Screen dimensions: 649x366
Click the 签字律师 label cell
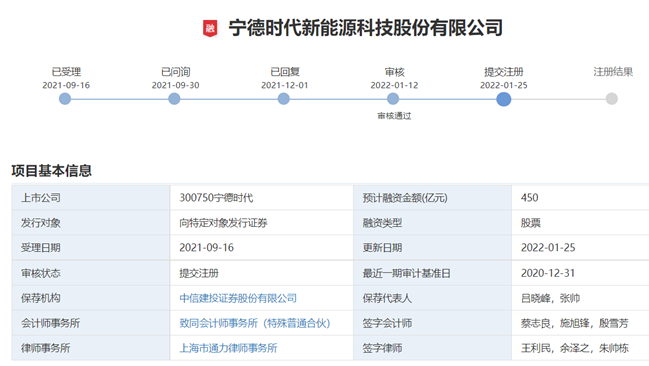pyautogui.click(x=433, y=348)
